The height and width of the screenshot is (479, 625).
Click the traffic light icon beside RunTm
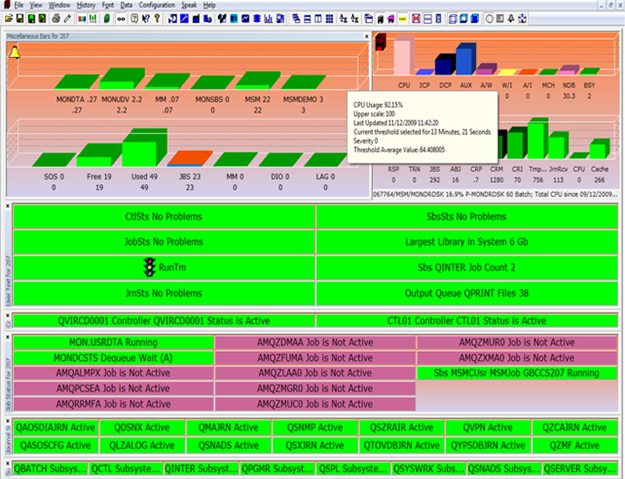150,268
